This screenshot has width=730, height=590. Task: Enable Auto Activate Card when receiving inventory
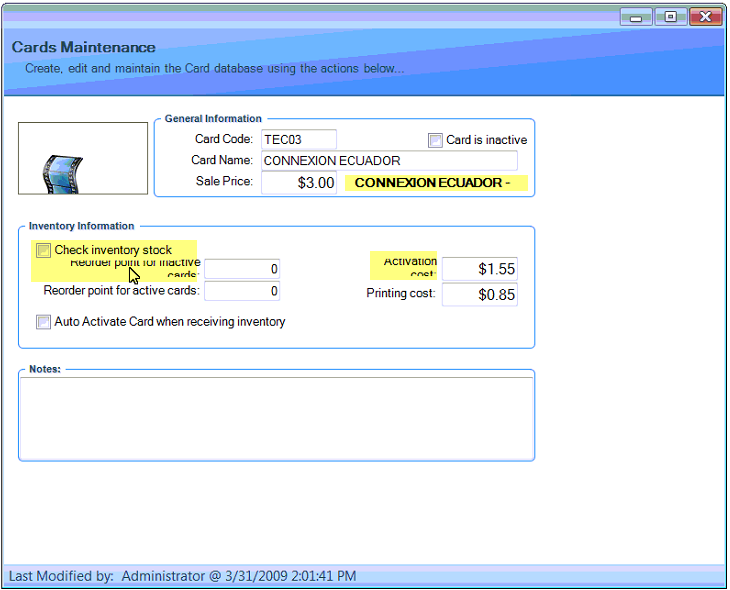[43, 322]
